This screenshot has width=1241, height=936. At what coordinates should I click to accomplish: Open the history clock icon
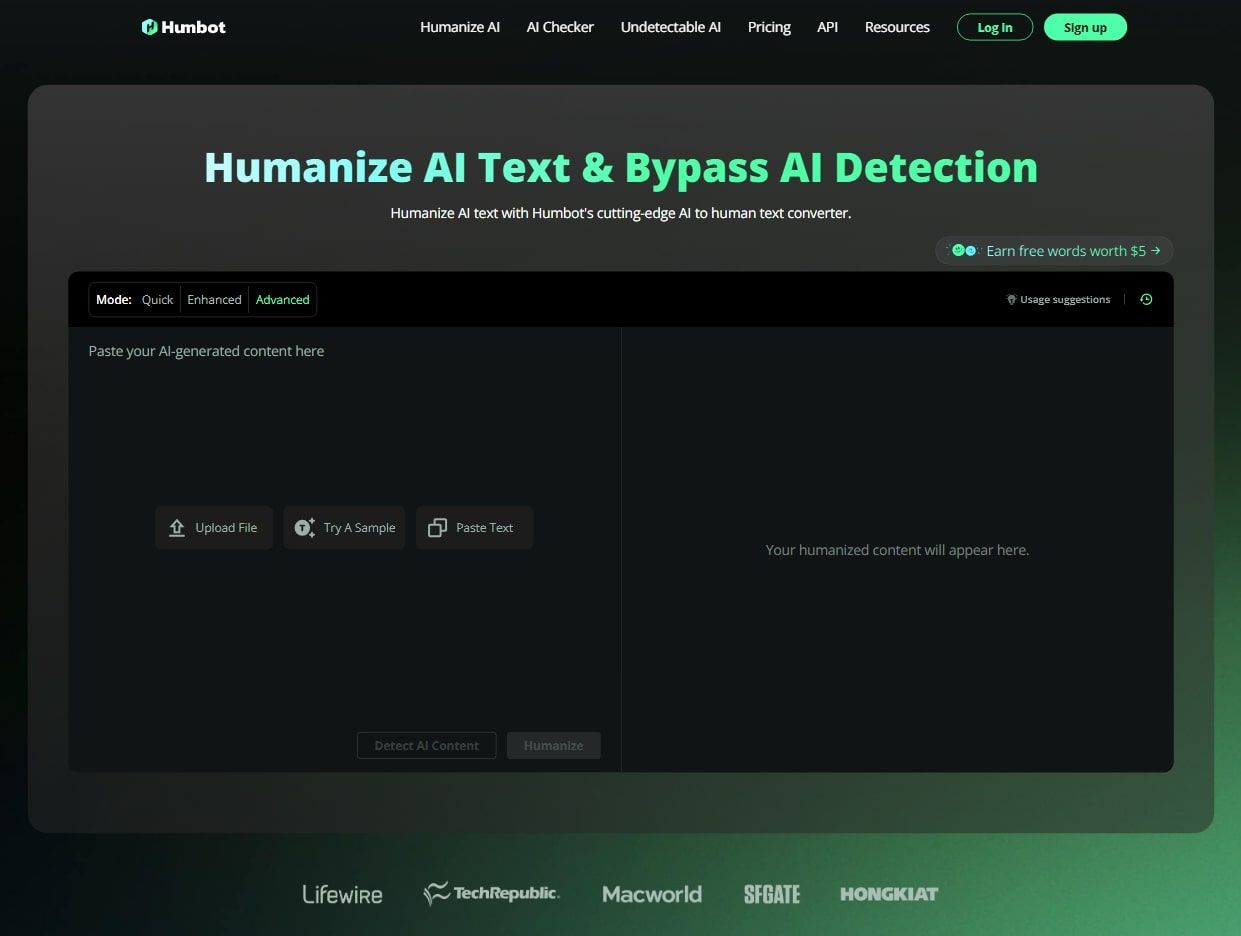coord(1146,299)
